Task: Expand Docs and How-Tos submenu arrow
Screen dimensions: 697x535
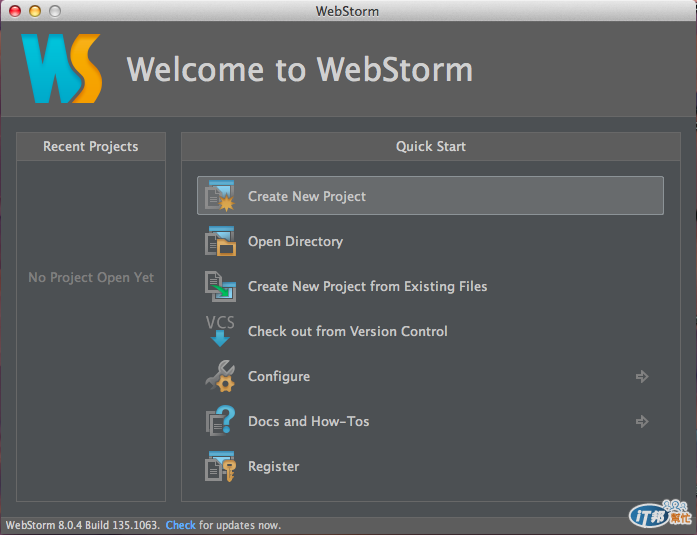Action: pyautogui.click(x=642, y=421)
